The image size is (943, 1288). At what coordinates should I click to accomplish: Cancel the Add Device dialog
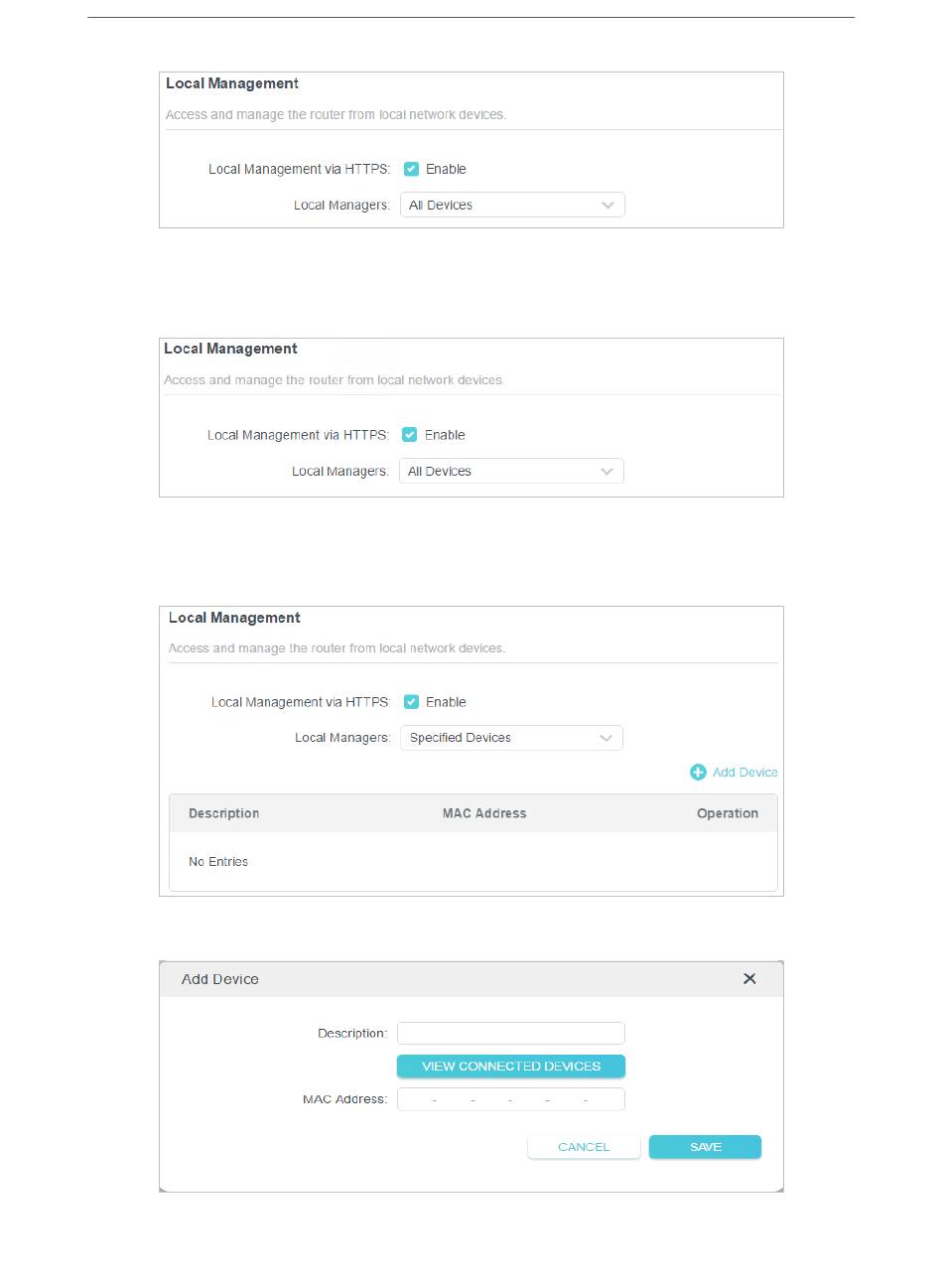point(584,1147)
